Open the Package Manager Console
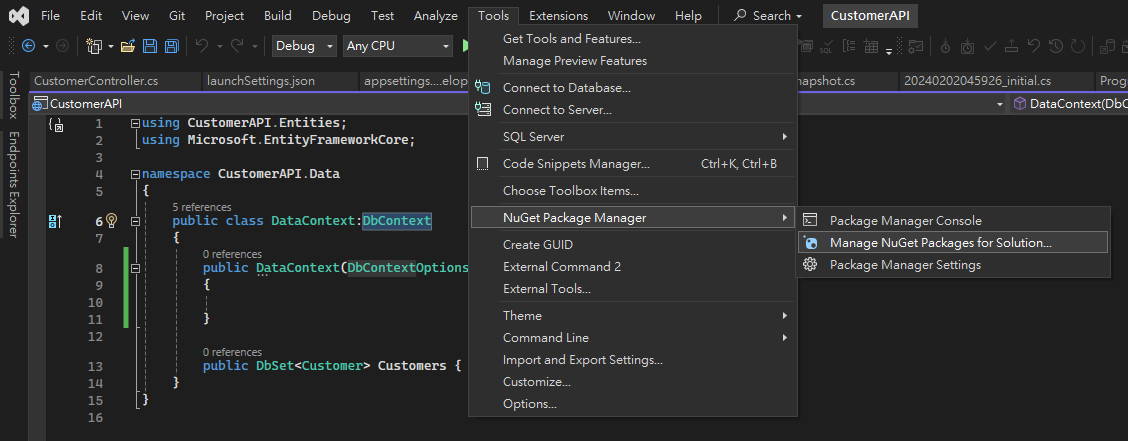The image size is (1128, 441). (x=905, y=221)
